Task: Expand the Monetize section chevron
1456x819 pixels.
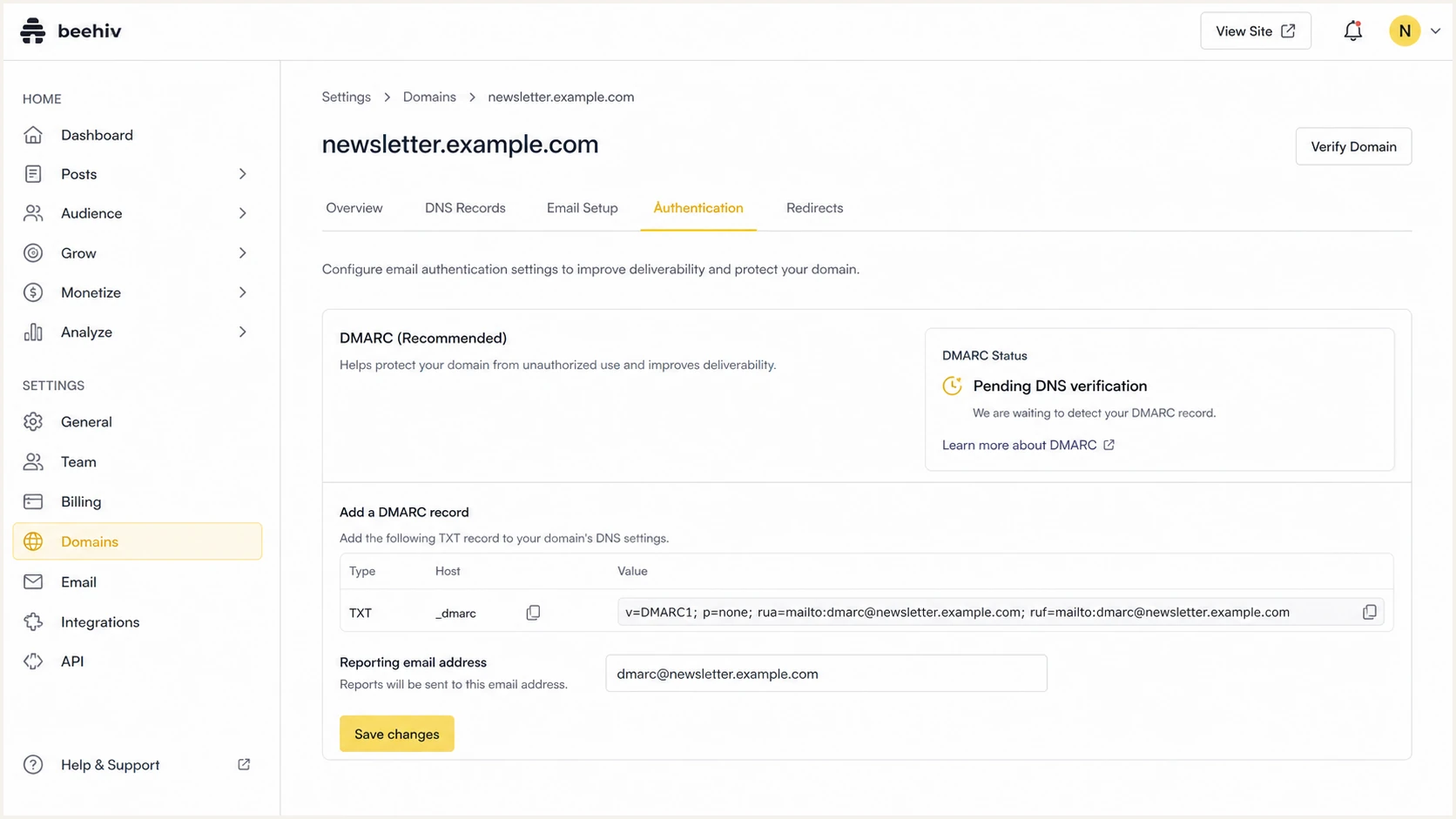Action: point(243,292)
